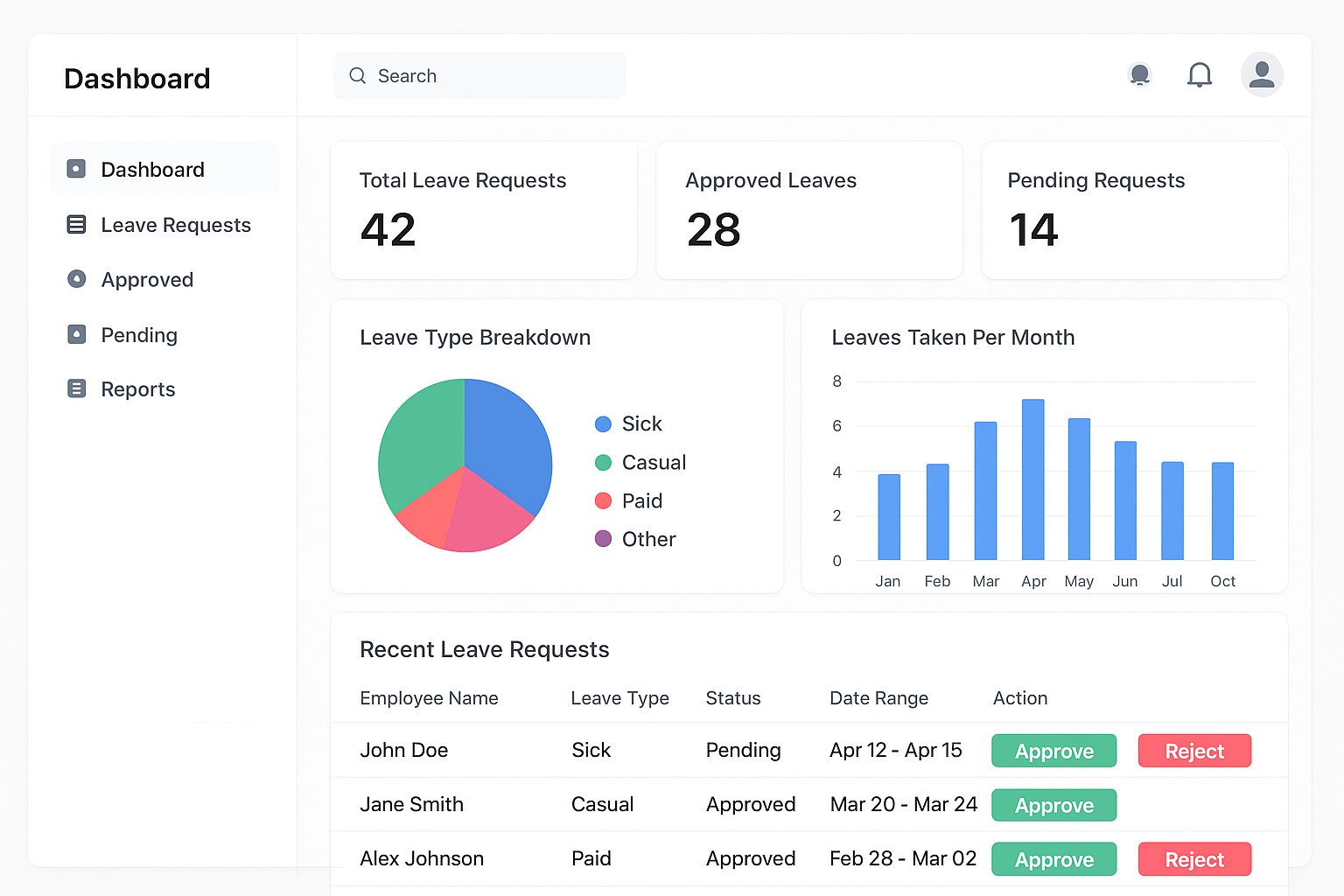Click the Pending sidebar icon
The height and width of the screenshot is (896, 1344).
[x=77, y=334]
